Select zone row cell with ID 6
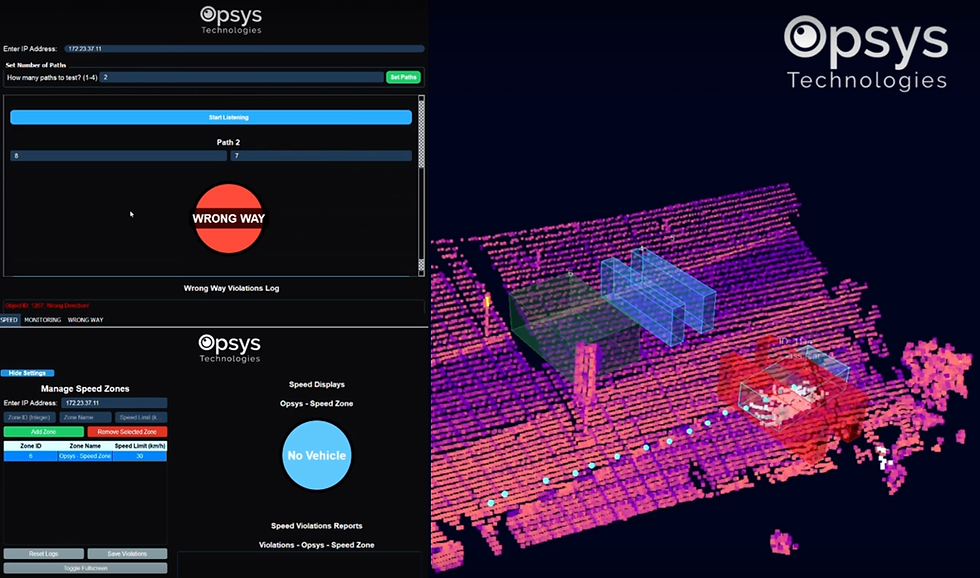Screen dimensions: 980x578 click(x=31, y=456)
